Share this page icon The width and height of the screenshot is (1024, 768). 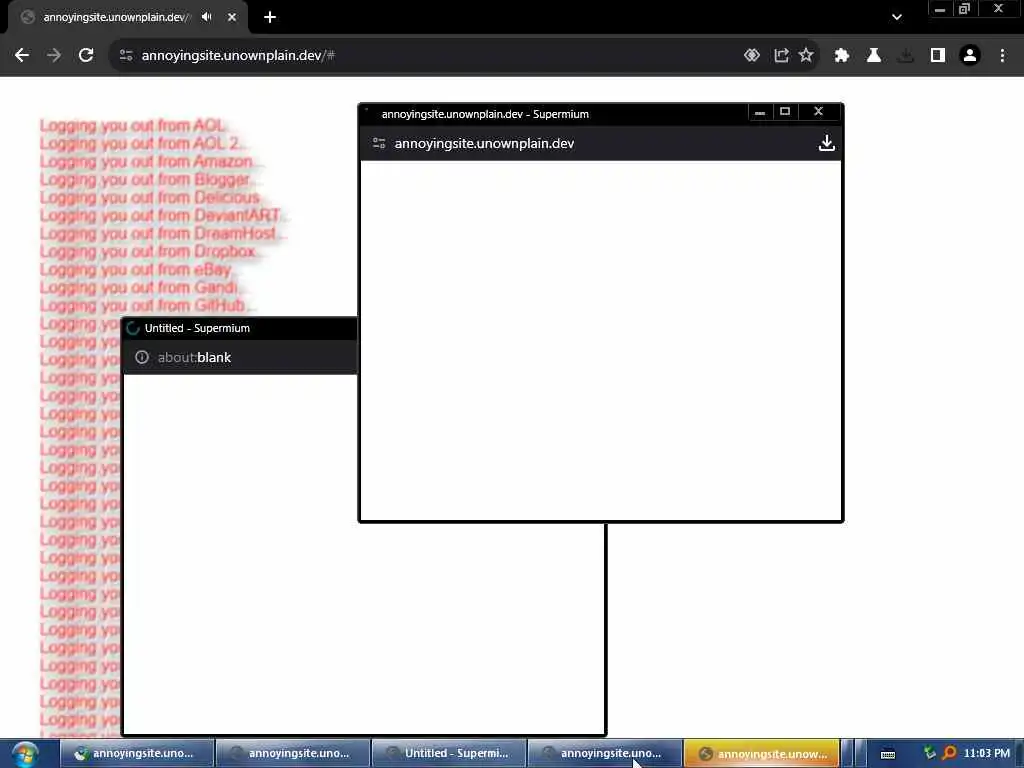781,56
